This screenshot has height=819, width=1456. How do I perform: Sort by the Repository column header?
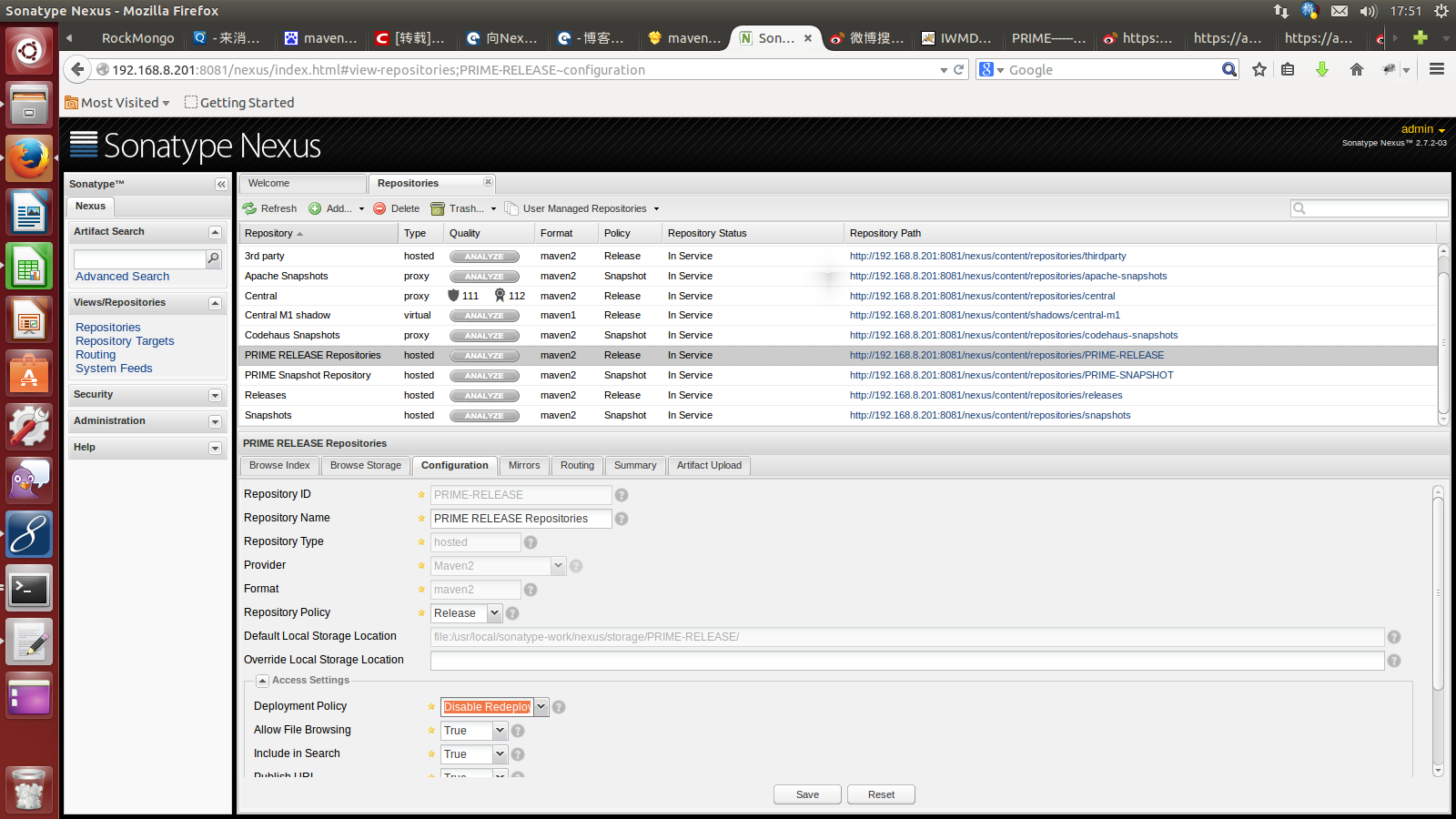click(x=319, y=233)
